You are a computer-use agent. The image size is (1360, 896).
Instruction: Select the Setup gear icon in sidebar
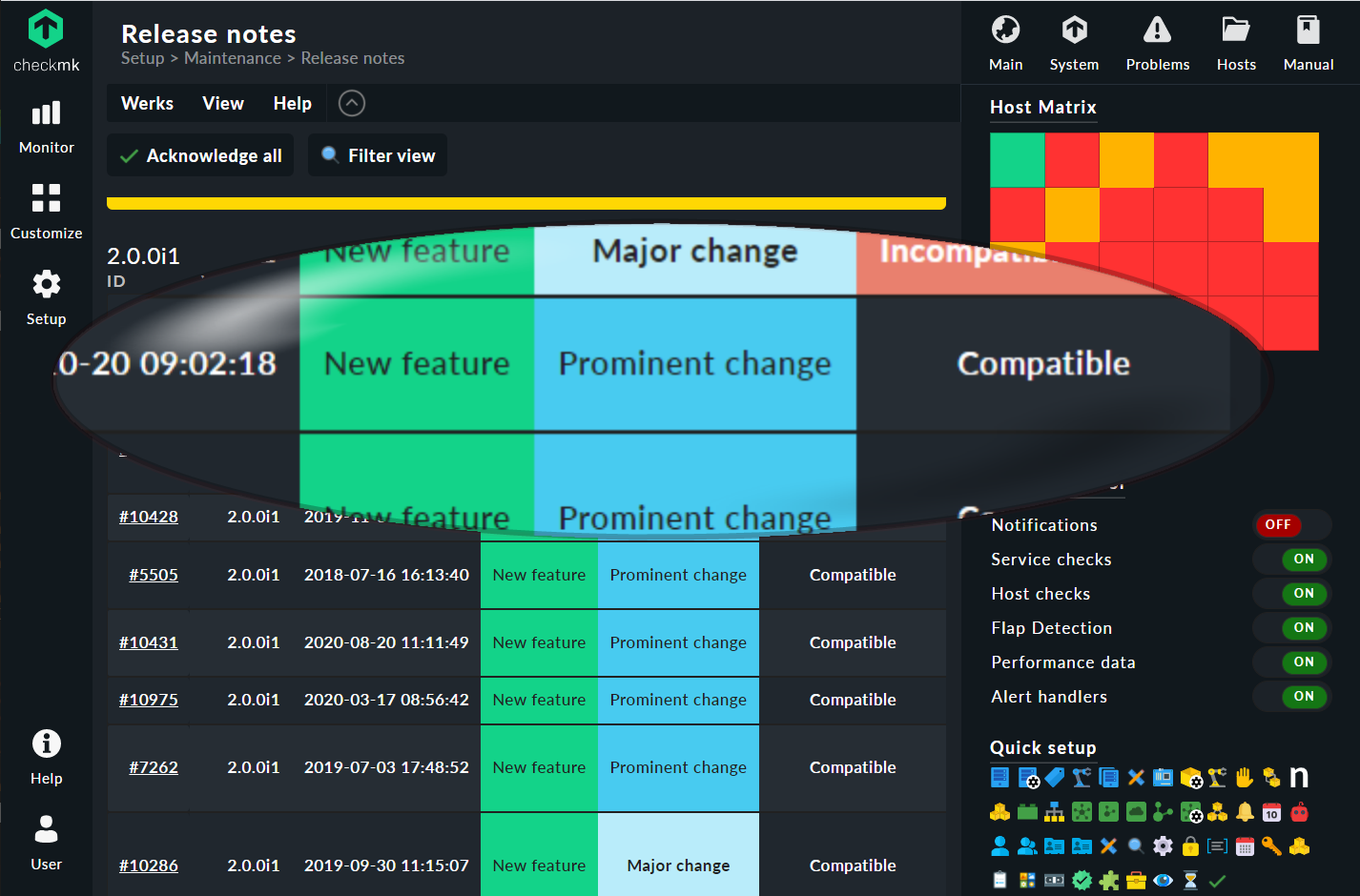coord(46,284)
